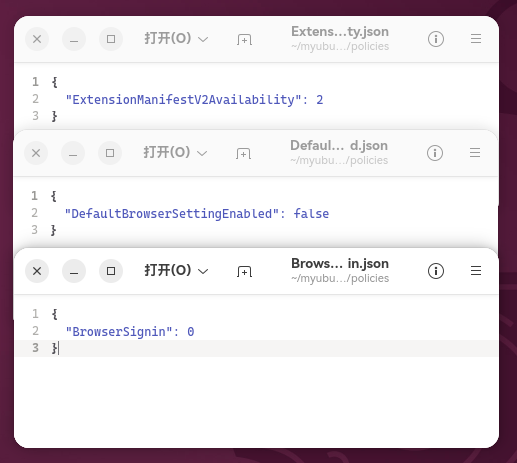
Task: Open hamburger menu in Brows...in.json window
Action: (x=476, y=271)
